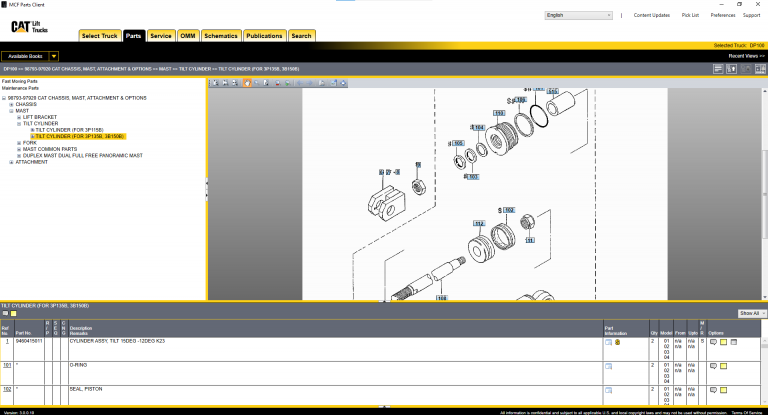The image size is (768, 415).
Task: Go to next diagram with the right arrow
Action: (x=310, y=83)
